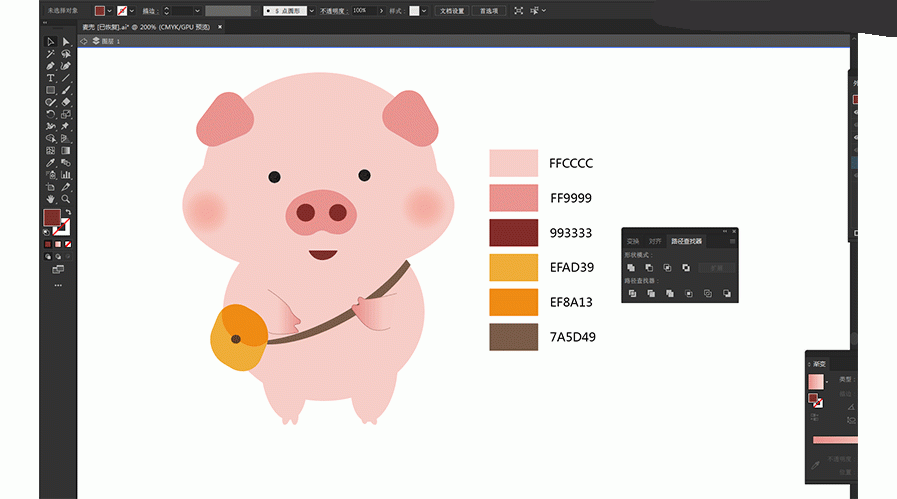Screen dimensions: 897x499
Task: Click Minus Front shape mode icon
Action: point(649,268)
